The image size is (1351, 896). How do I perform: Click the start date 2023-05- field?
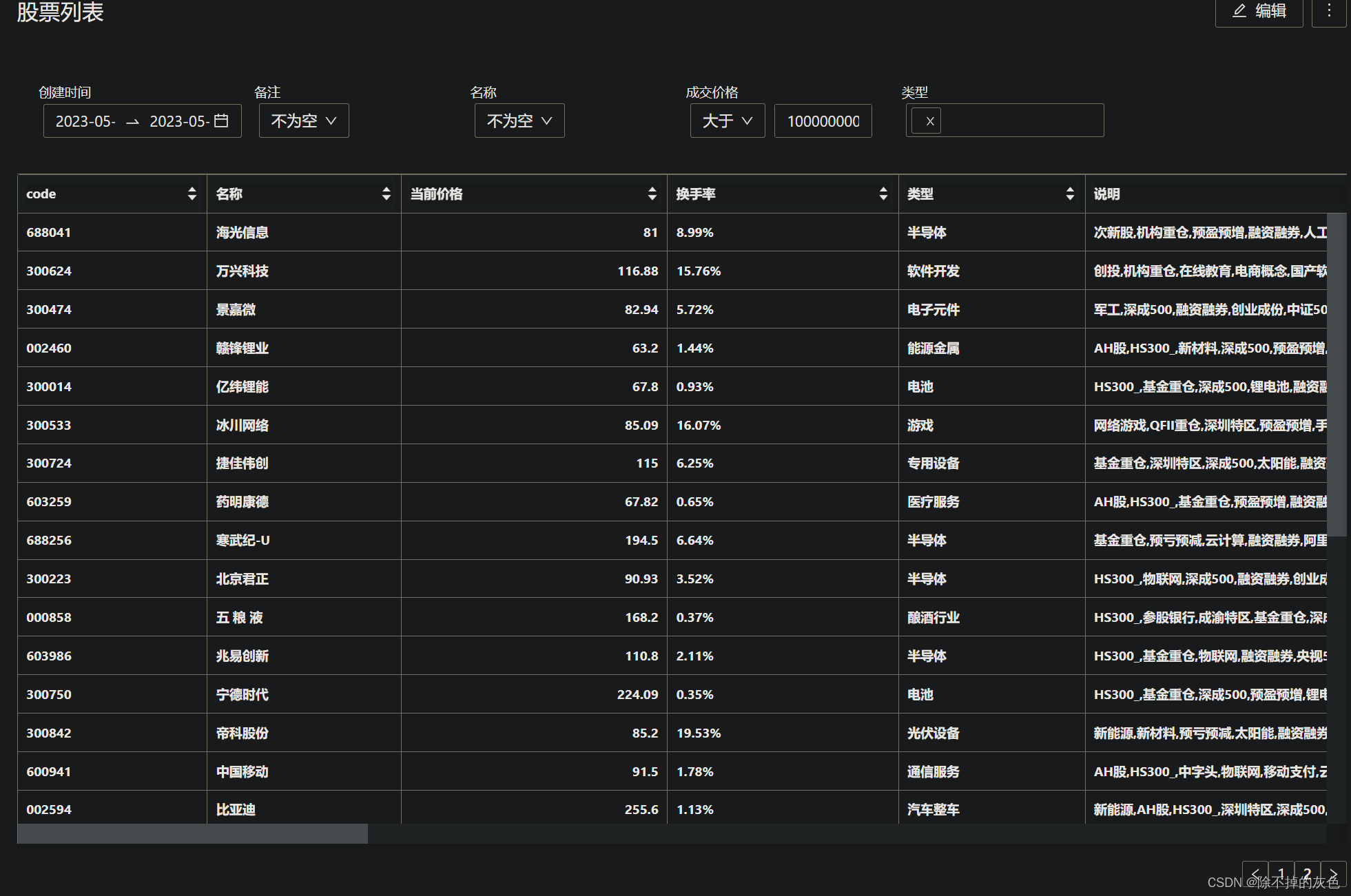[85, 121]
